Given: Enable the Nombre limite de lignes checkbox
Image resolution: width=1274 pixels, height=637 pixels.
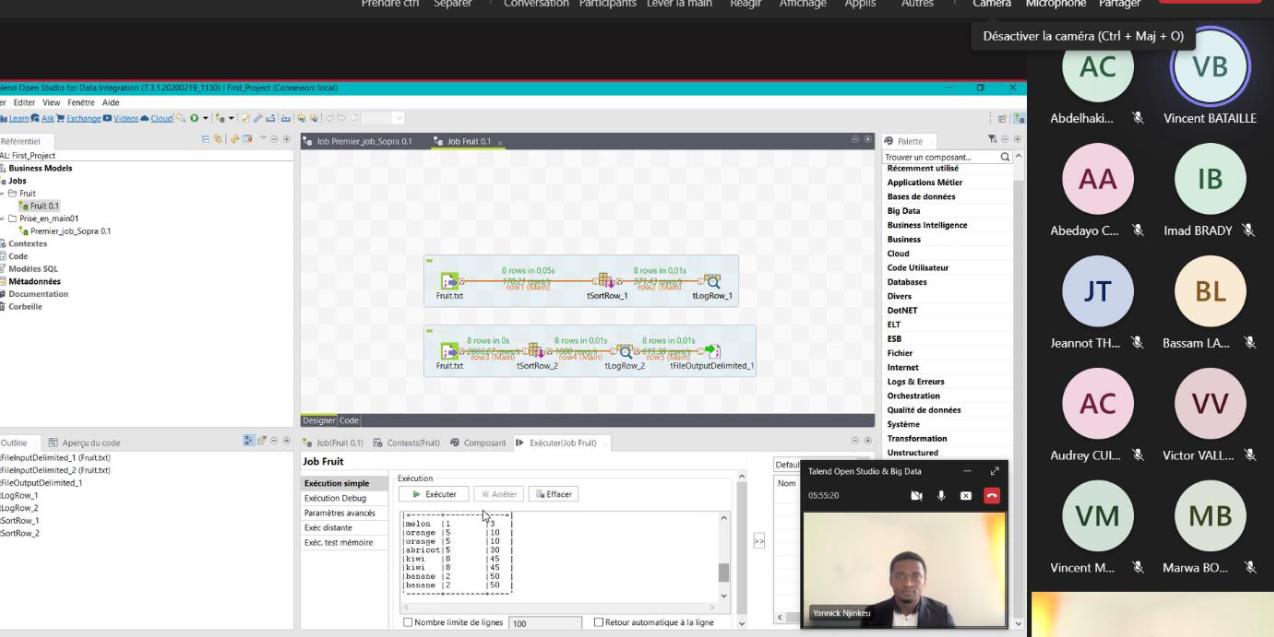Looking at the screenshot, I should point(408,622).
